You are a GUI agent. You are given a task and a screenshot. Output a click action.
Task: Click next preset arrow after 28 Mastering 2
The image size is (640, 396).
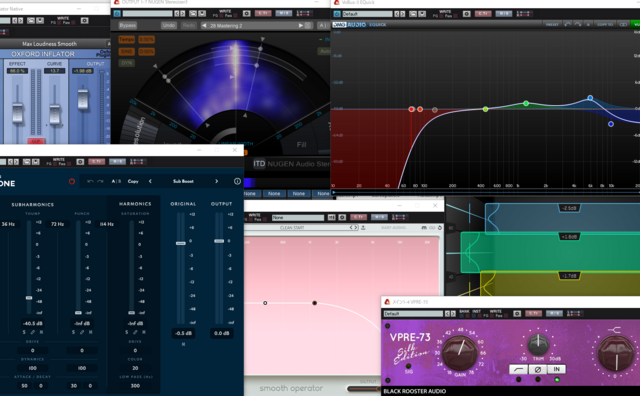(x=301, y=25)
